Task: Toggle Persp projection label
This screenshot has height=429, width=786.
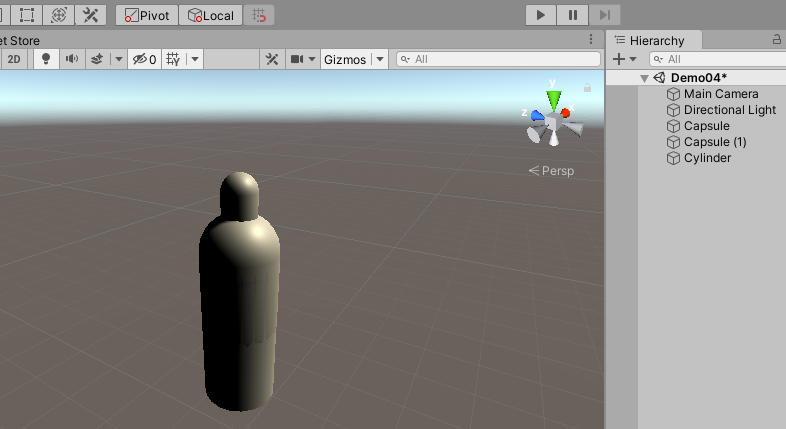Action: coord(551,171)
